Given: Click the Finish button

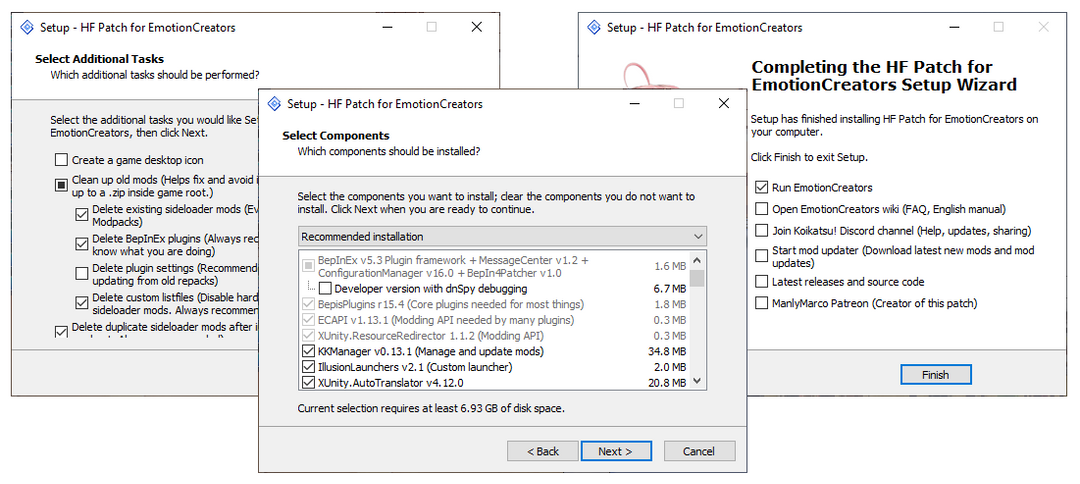Looking at the screenshot, I should [935, 375].
